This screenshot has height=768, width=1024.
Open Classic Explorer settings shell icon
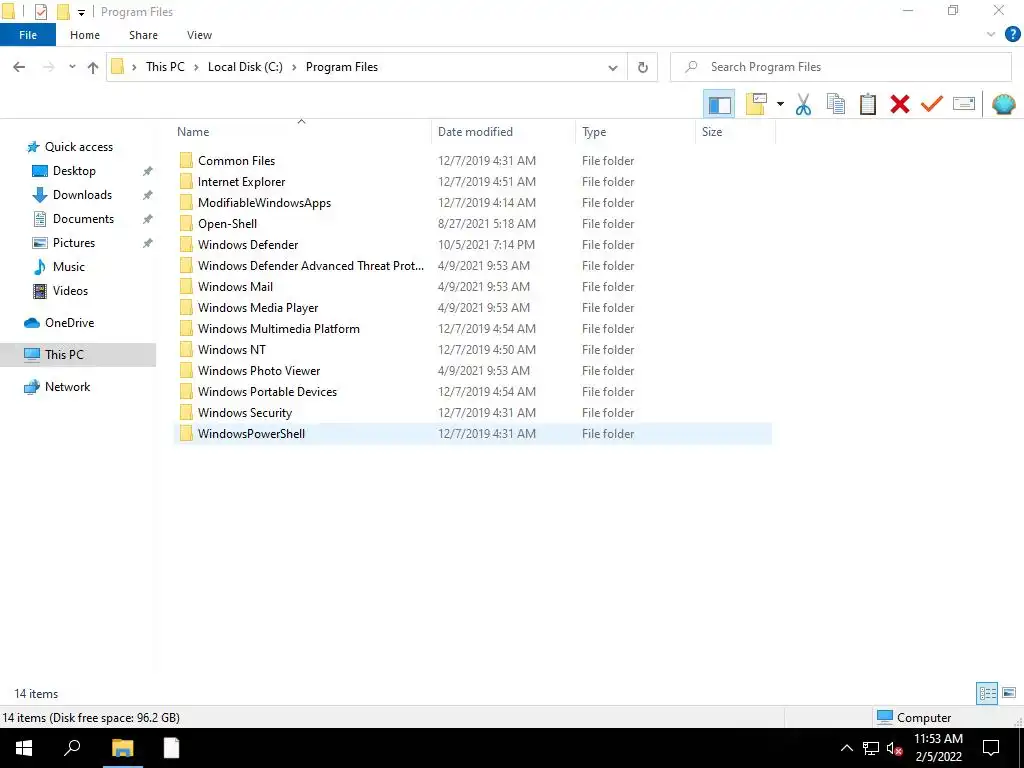[1004, 104]
